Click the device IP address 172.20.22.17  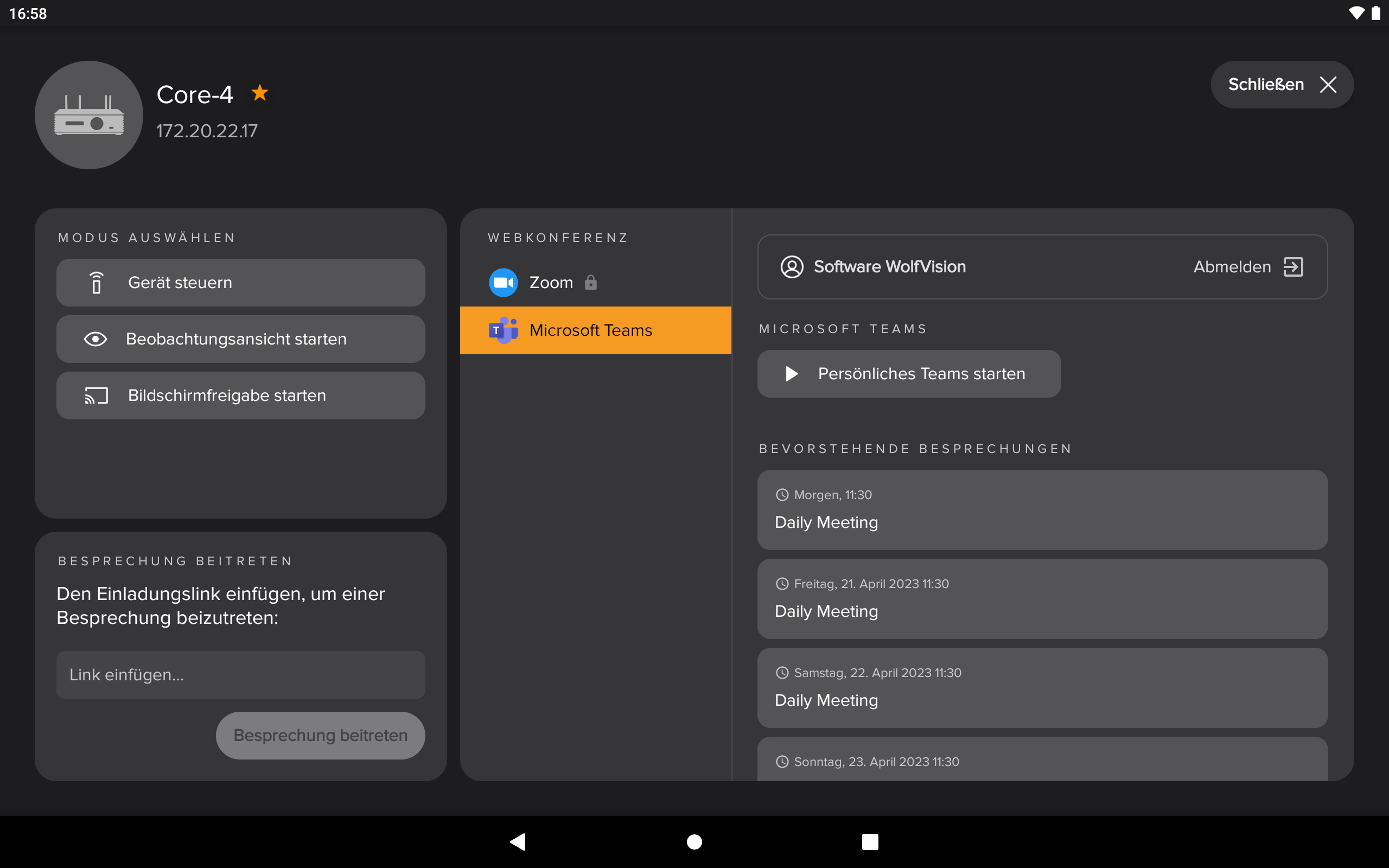(207, 131)
